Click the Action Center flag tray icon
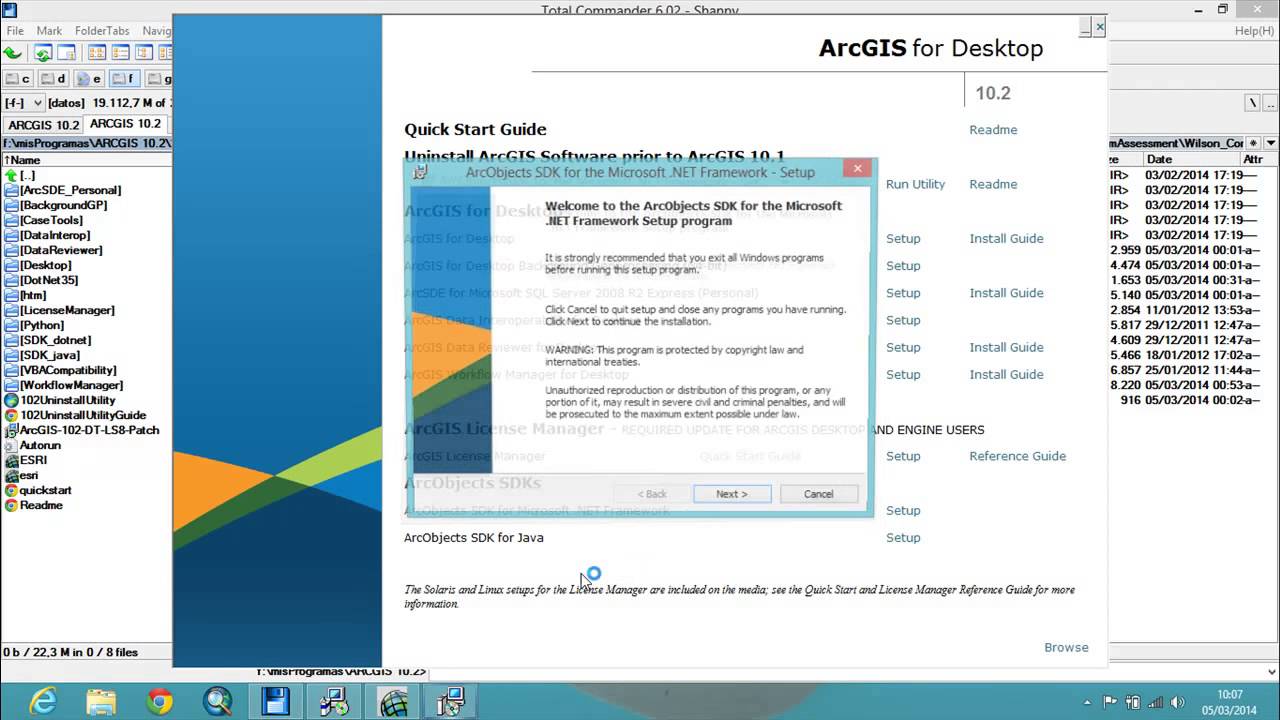This screenshot has height=720, width=1280. pos(1111,702)
